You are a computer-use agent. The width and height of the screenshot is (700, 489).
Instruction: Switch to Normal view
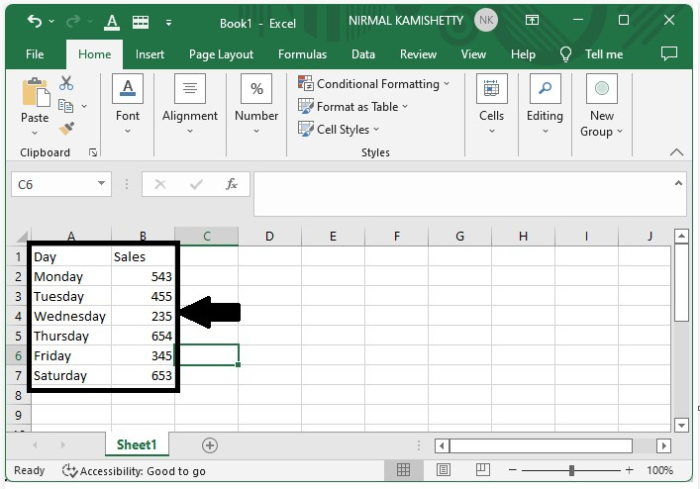click(403, 470)
